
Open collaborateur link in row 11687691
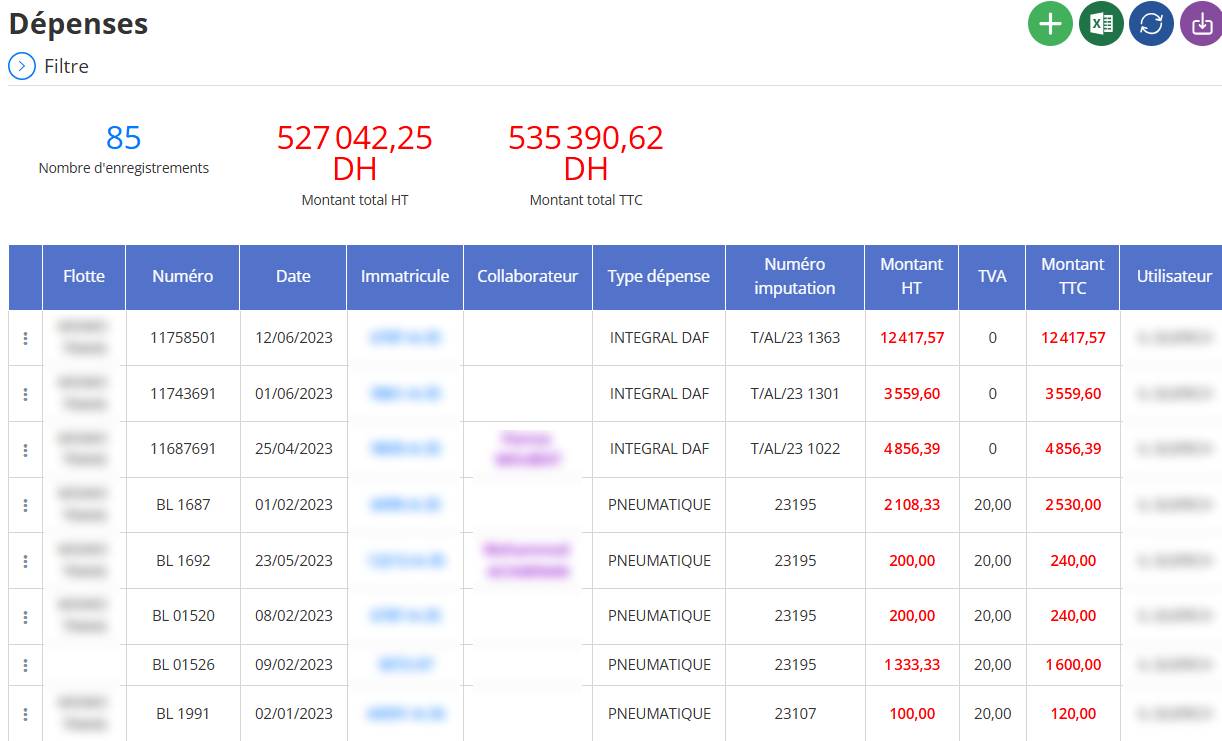point(528,449)
